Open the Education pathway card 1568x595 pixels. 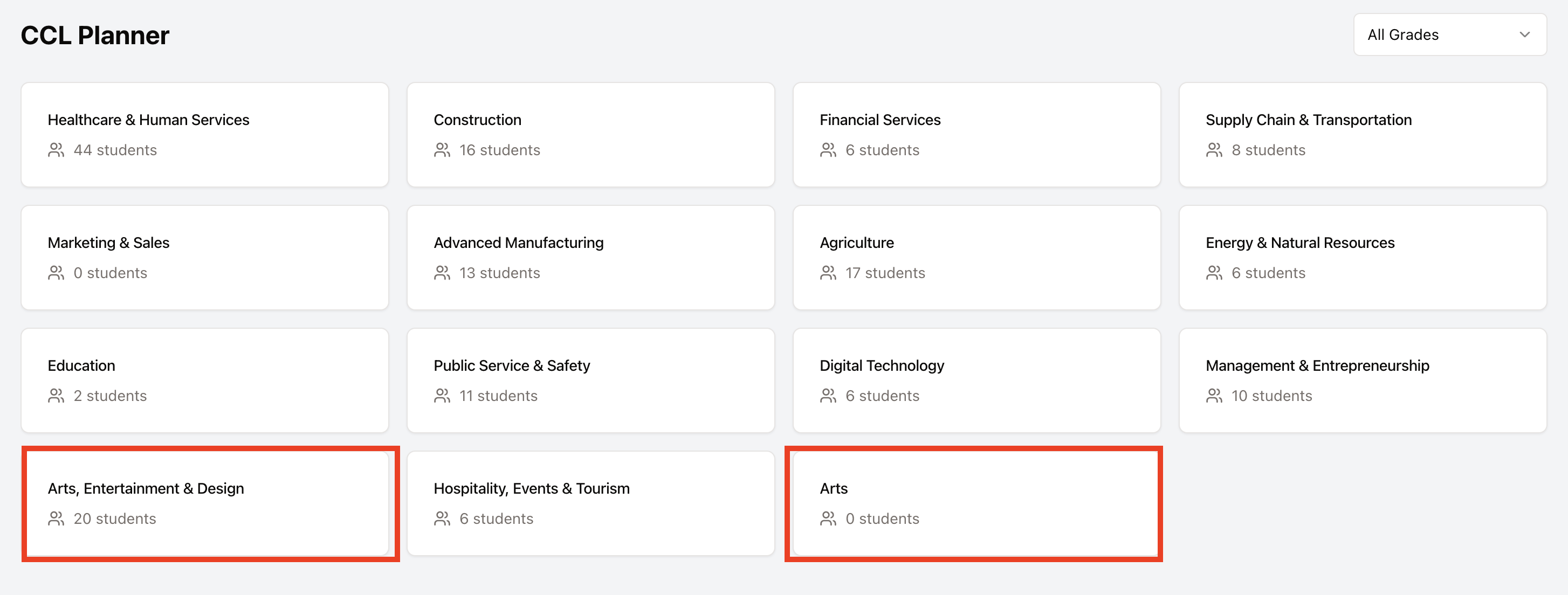(204, 380)
